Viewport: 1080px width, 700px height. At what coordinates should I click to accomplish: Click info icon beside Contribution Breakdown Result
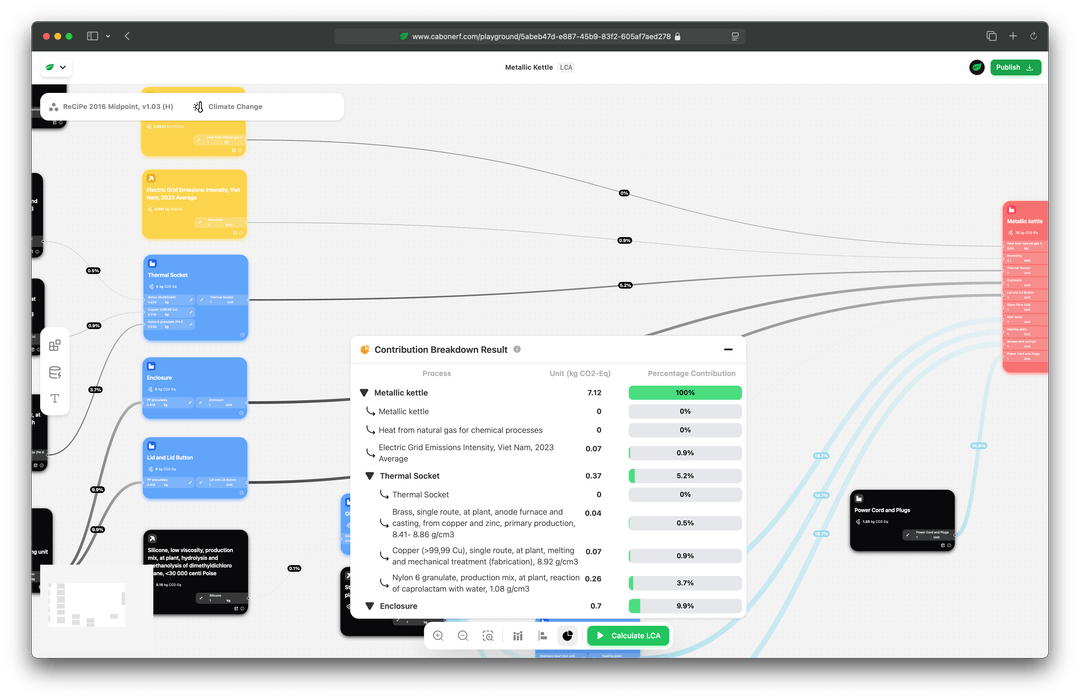coord(517,349)
